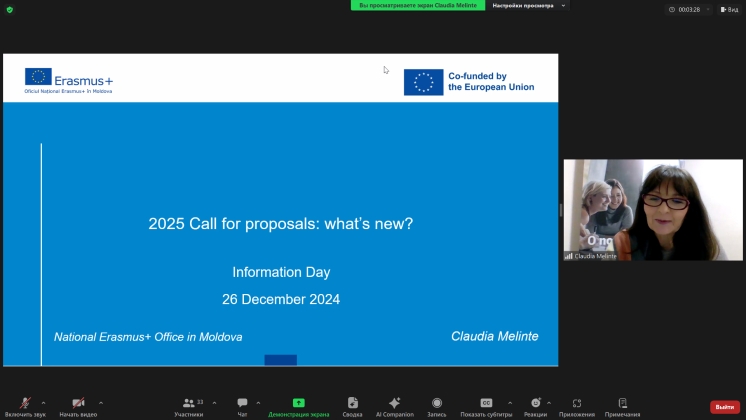746x420 pixels.
Task: Expand the arrow next to Participants
Action: (214, 402)
